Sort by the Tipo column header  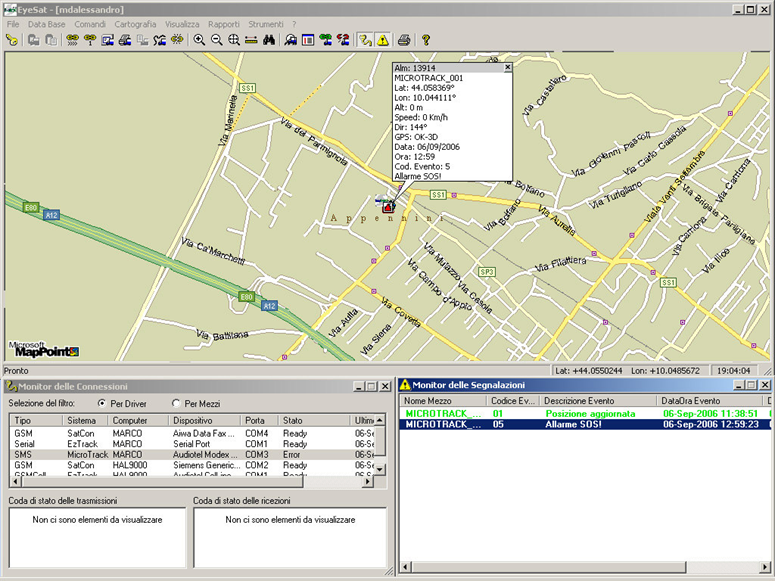(36, 420)
